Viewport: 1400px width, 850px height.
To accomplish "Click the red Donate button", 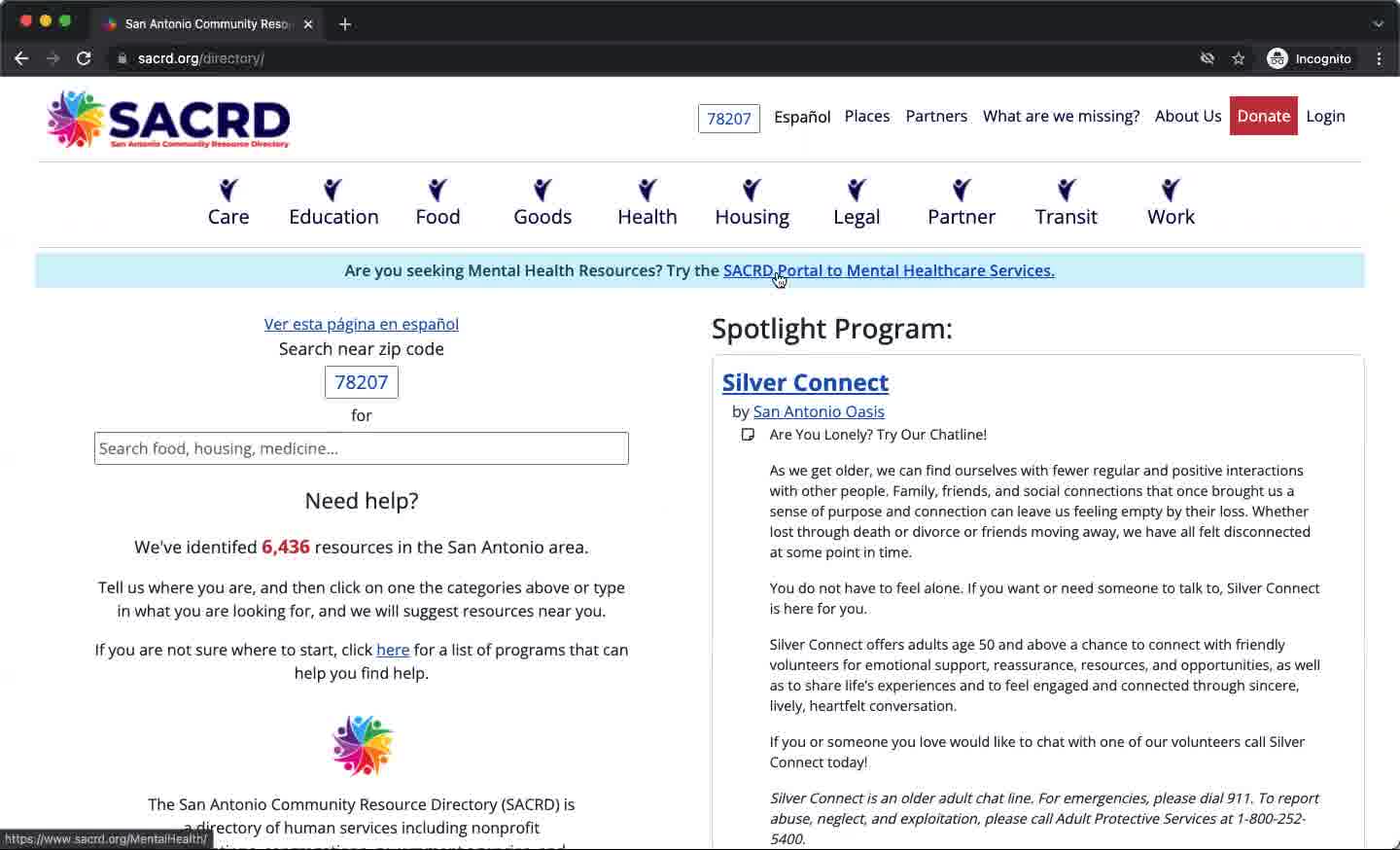I will (1264, 116).
